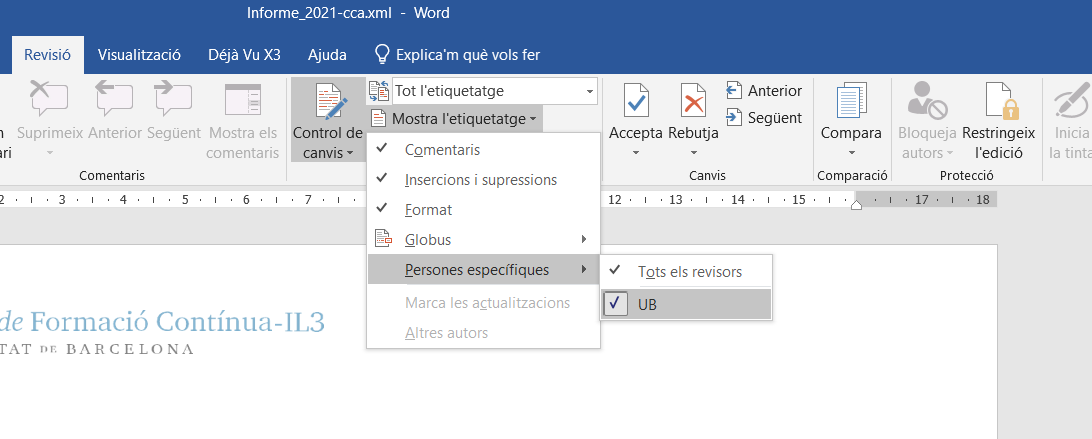
Task: Click the Rebutja change icon
Action: tap(693, 103)
